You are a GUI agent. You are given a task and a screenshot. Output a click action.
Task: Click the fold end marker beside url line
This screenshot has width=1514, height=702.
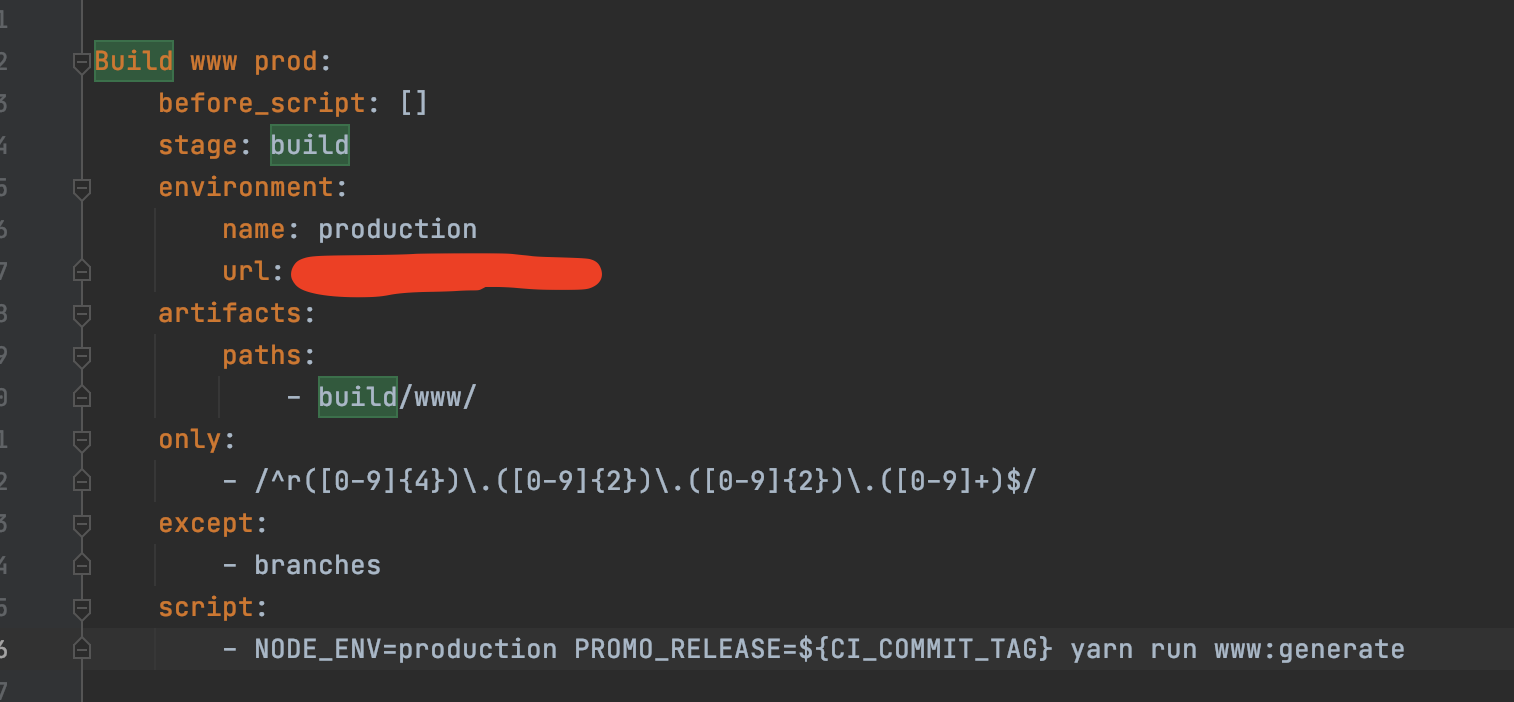click(x=82, y=271)
